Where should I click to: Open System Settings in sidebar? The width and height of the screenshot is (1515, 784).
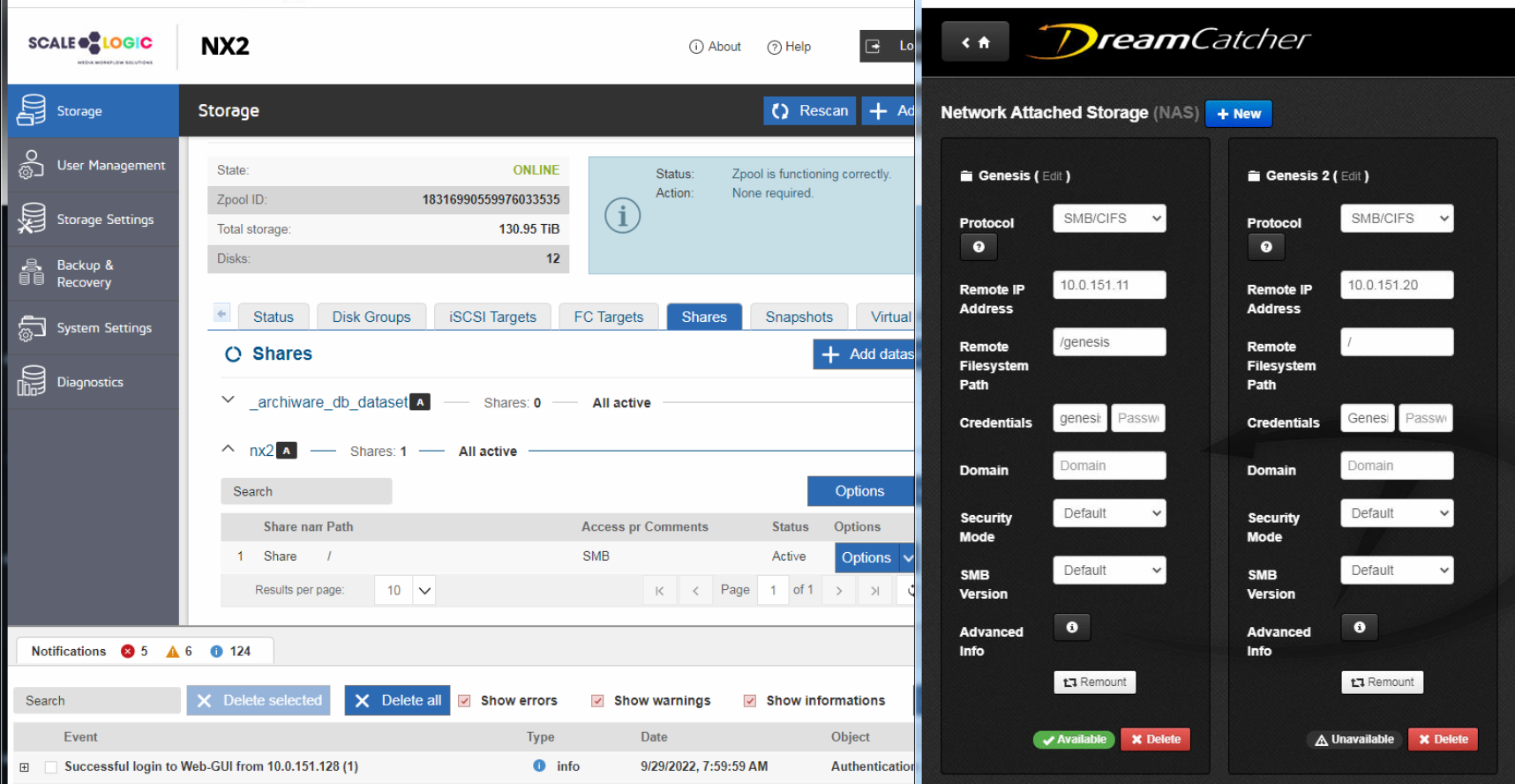[94, 328]
